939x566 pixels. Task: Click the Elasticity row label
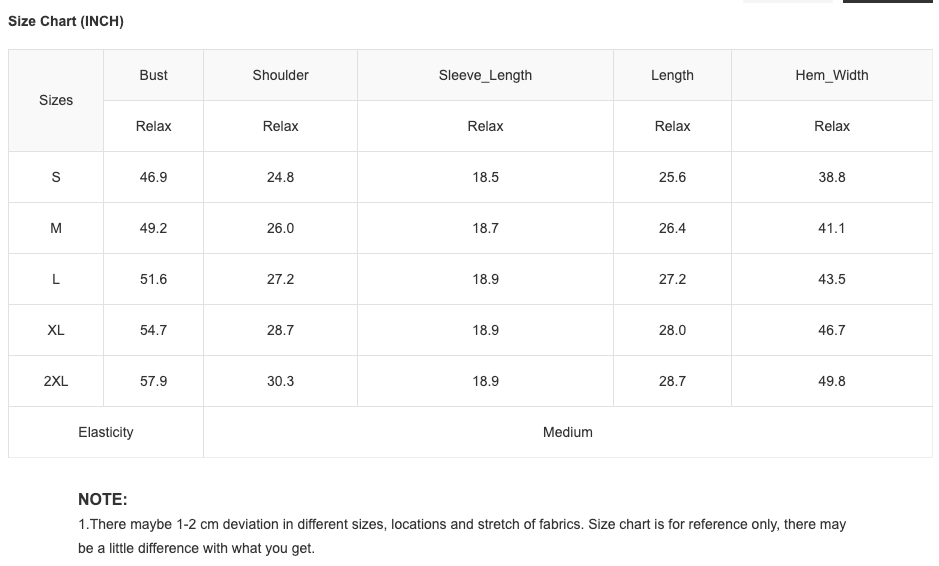(106, 432)
